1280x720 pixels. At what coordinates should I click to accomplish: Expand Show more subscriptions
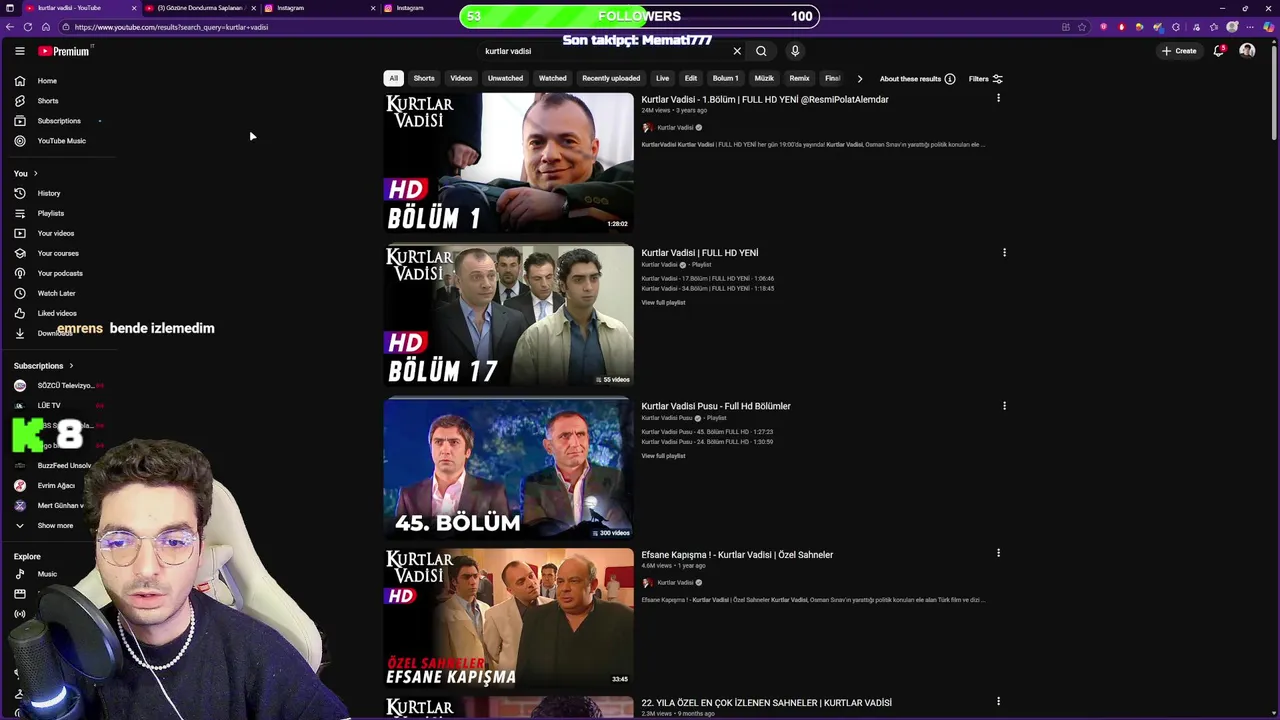(55, 525)
